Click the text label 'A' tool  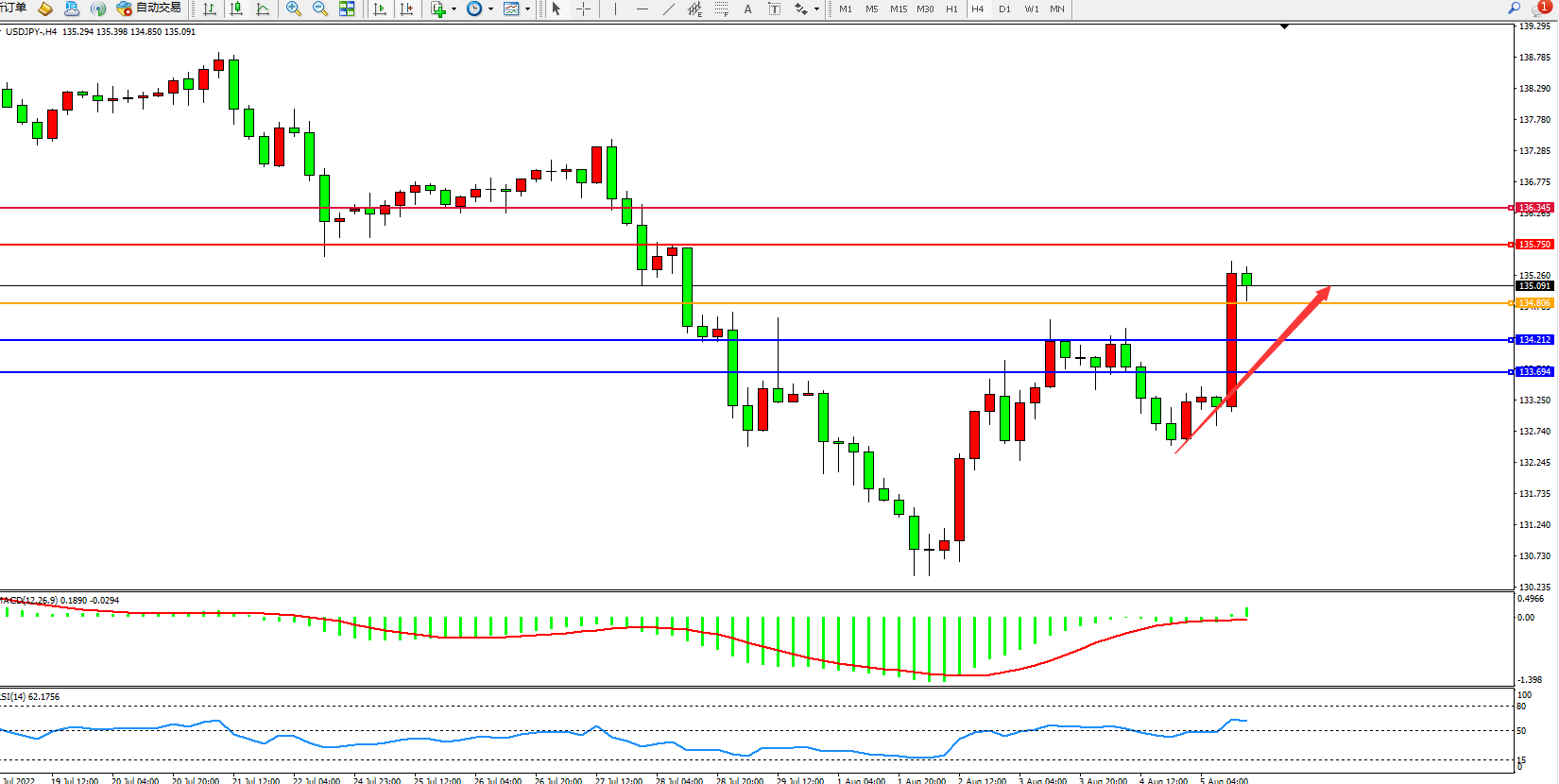747,9
